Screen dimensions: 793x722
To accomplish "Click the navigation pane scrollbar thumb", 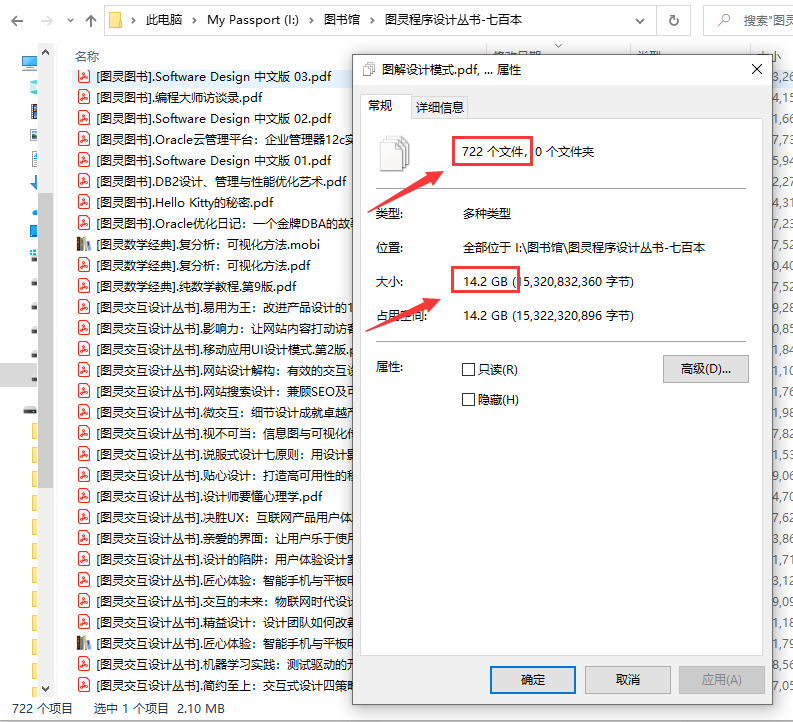I will pos(46,340).
